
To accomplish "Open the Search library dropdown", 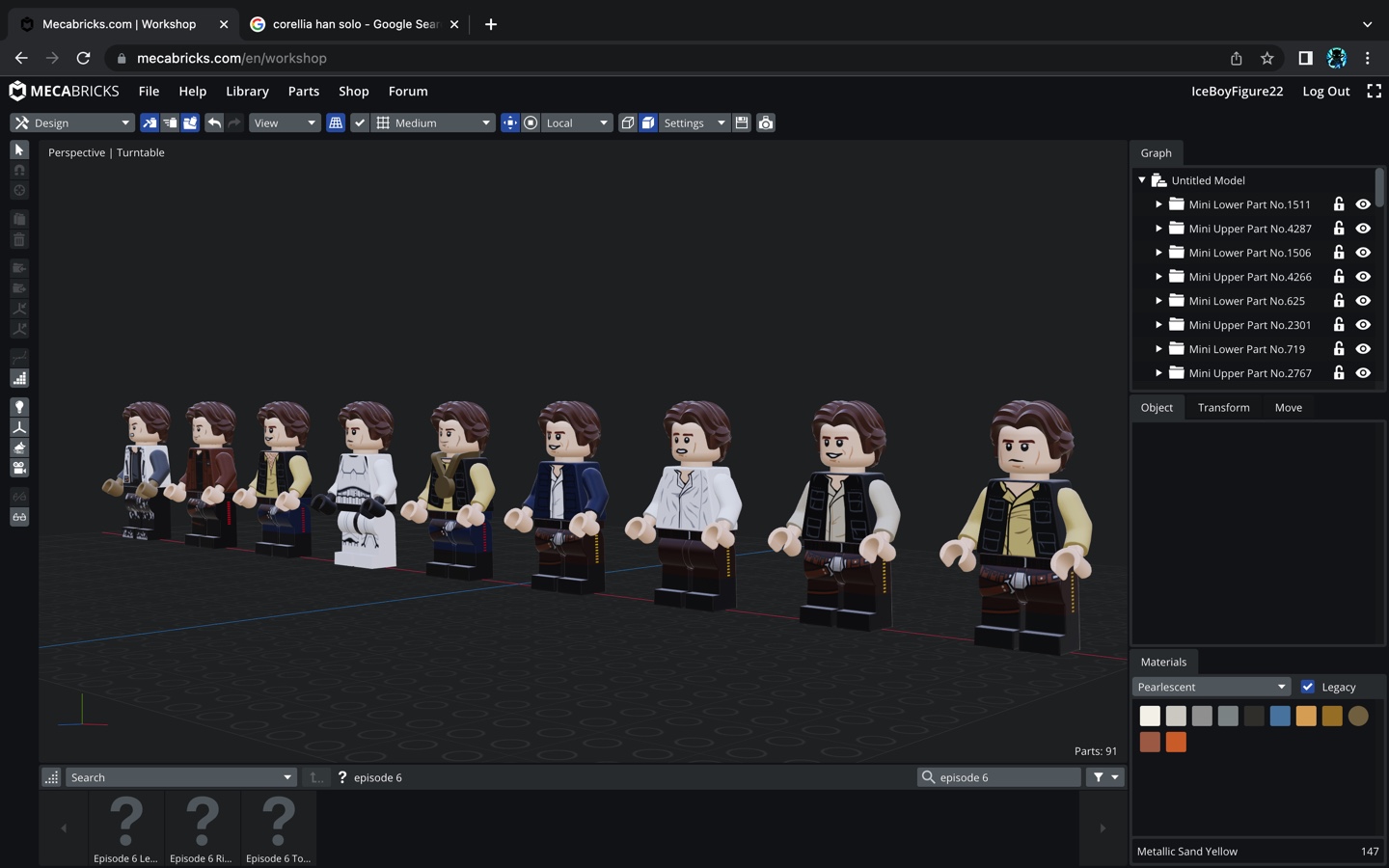I will click(181, 777).
